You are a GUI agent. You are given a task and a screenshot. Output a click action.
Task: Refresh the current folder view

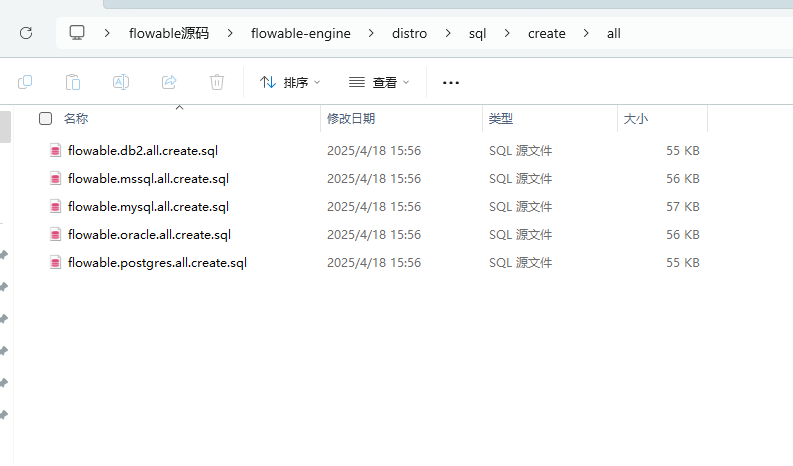coord(26,33)
